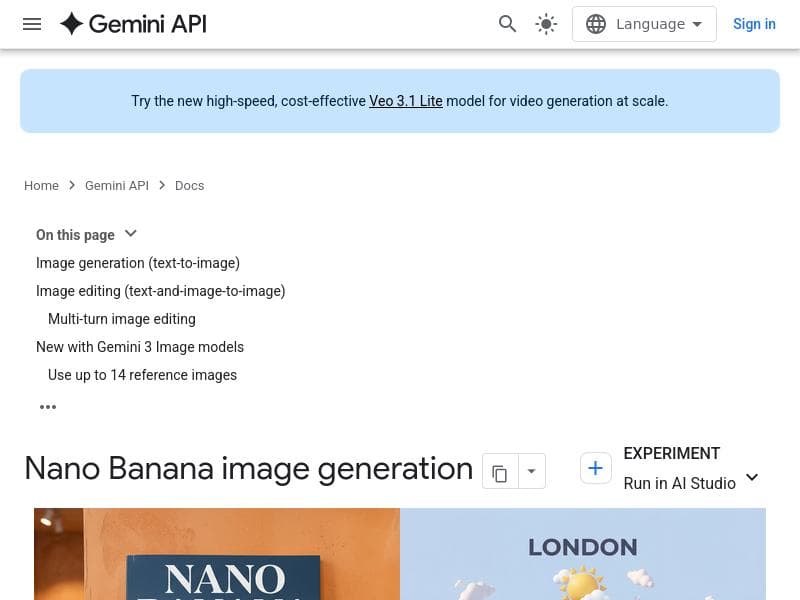Open the Veo 3.1 Lite link
Screen dimensions: 800x600
point(406,101)
